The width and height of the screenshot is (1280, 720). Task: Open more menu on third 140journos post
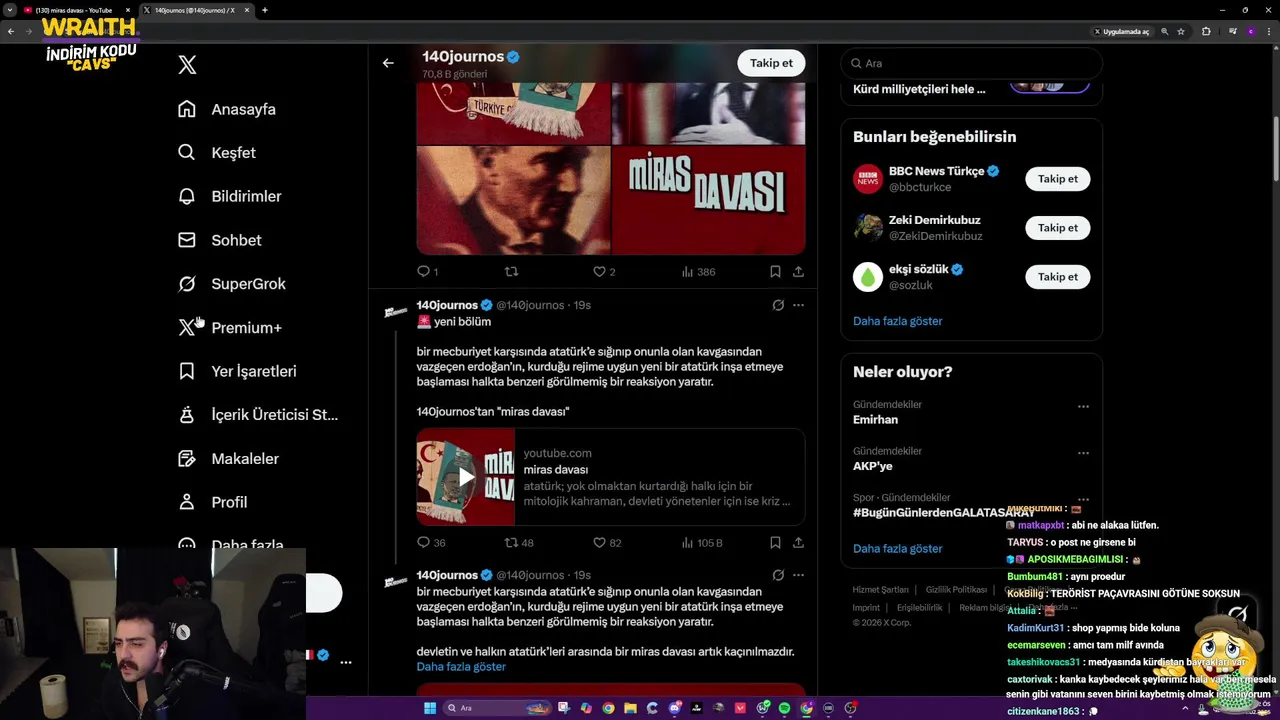coord(798,575)
